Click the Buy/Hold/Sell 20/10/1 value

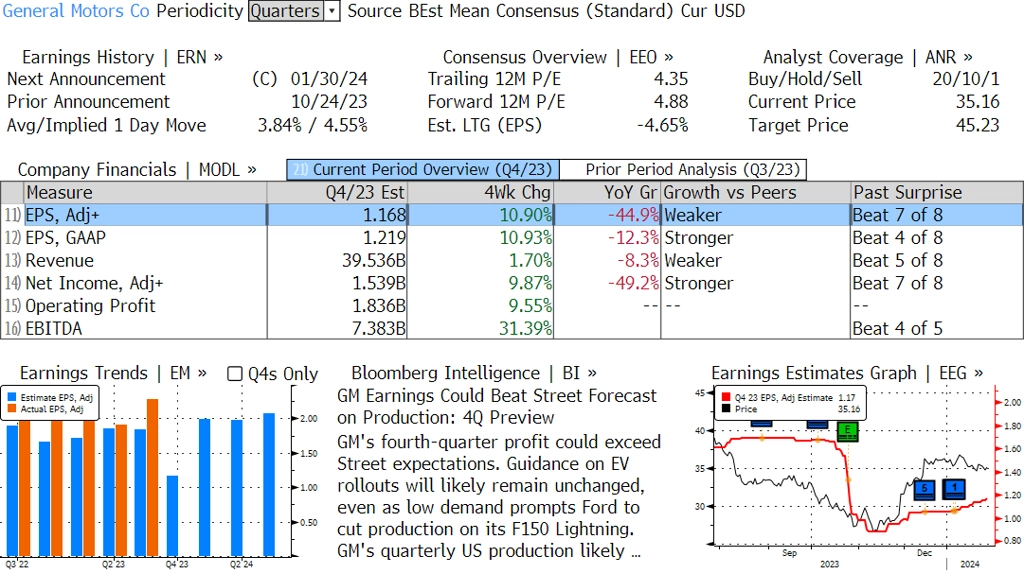[966, 79]
